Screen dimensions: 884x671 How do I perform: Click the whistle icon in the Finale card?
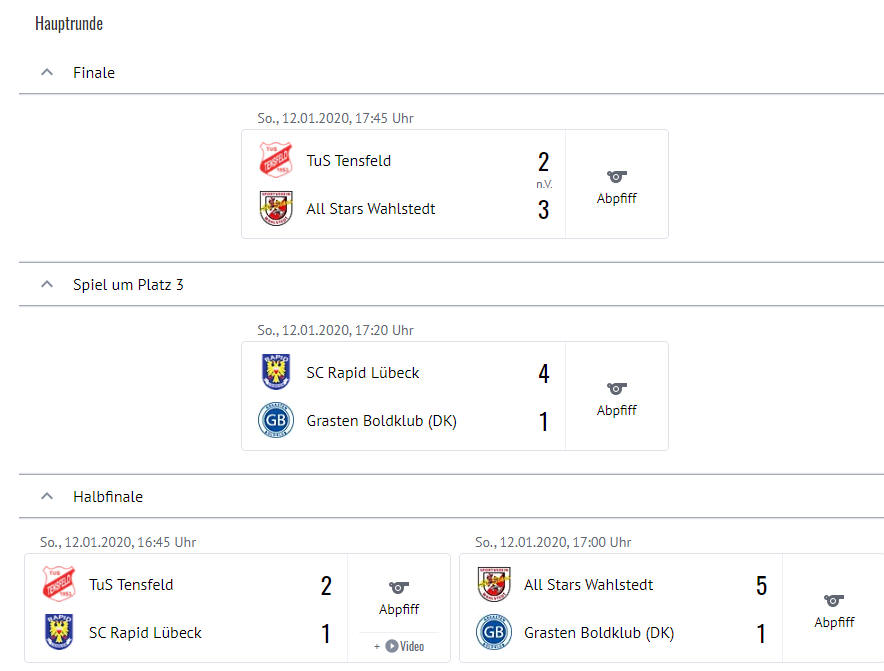[x=617, y=177]
